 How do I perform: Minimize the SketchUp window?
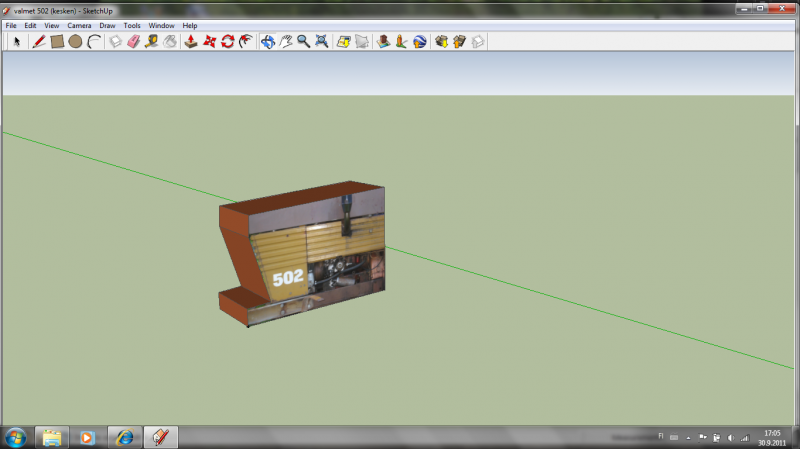point(743,8)
